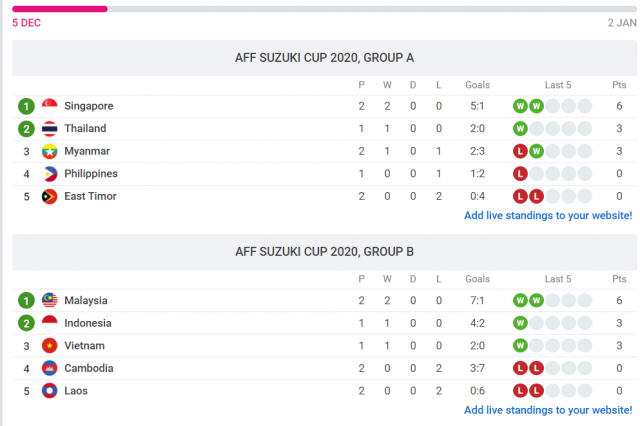Click the pink date progress slider
Screen dimensions: 640x426
coord(60,8)
